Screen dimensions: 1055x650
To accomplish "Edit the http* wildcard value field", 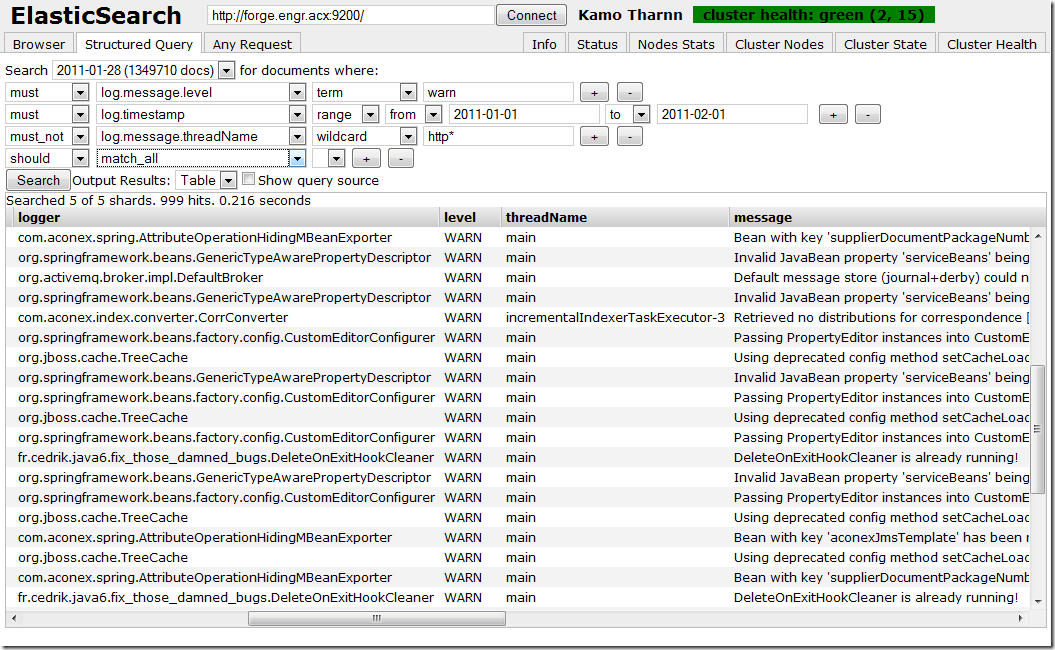I will point(499,137).
